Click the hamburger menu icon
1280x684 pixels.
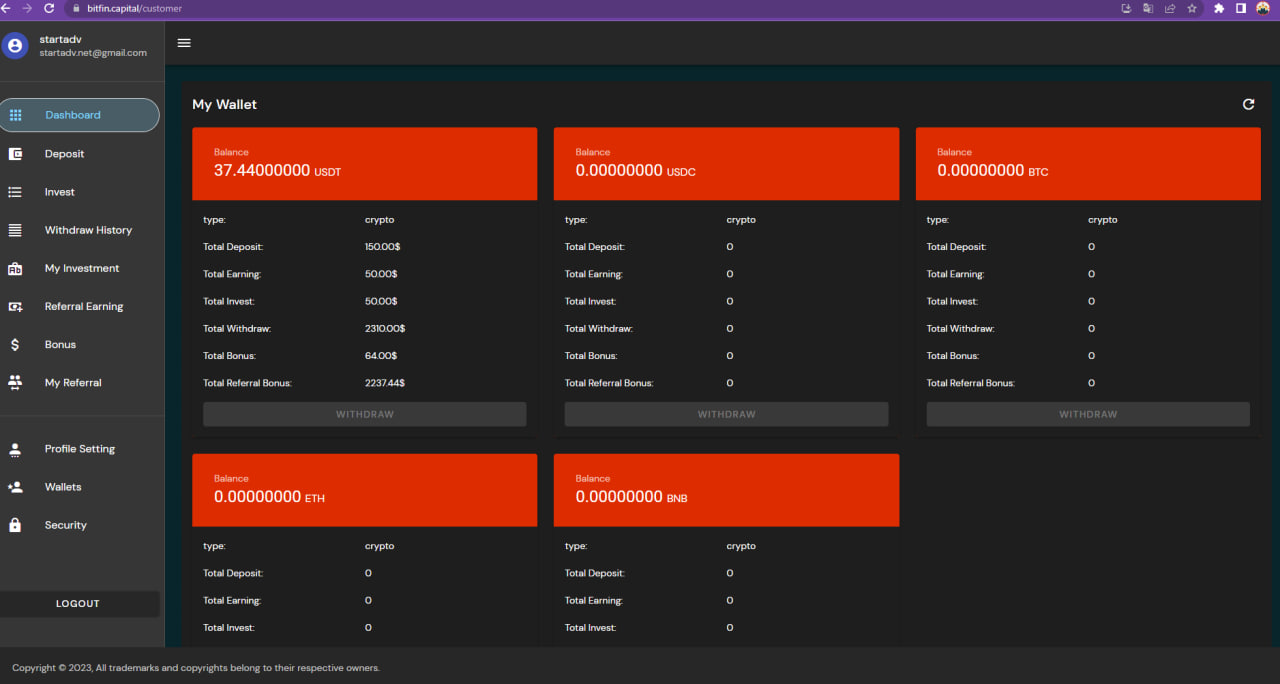coord(184,43)
